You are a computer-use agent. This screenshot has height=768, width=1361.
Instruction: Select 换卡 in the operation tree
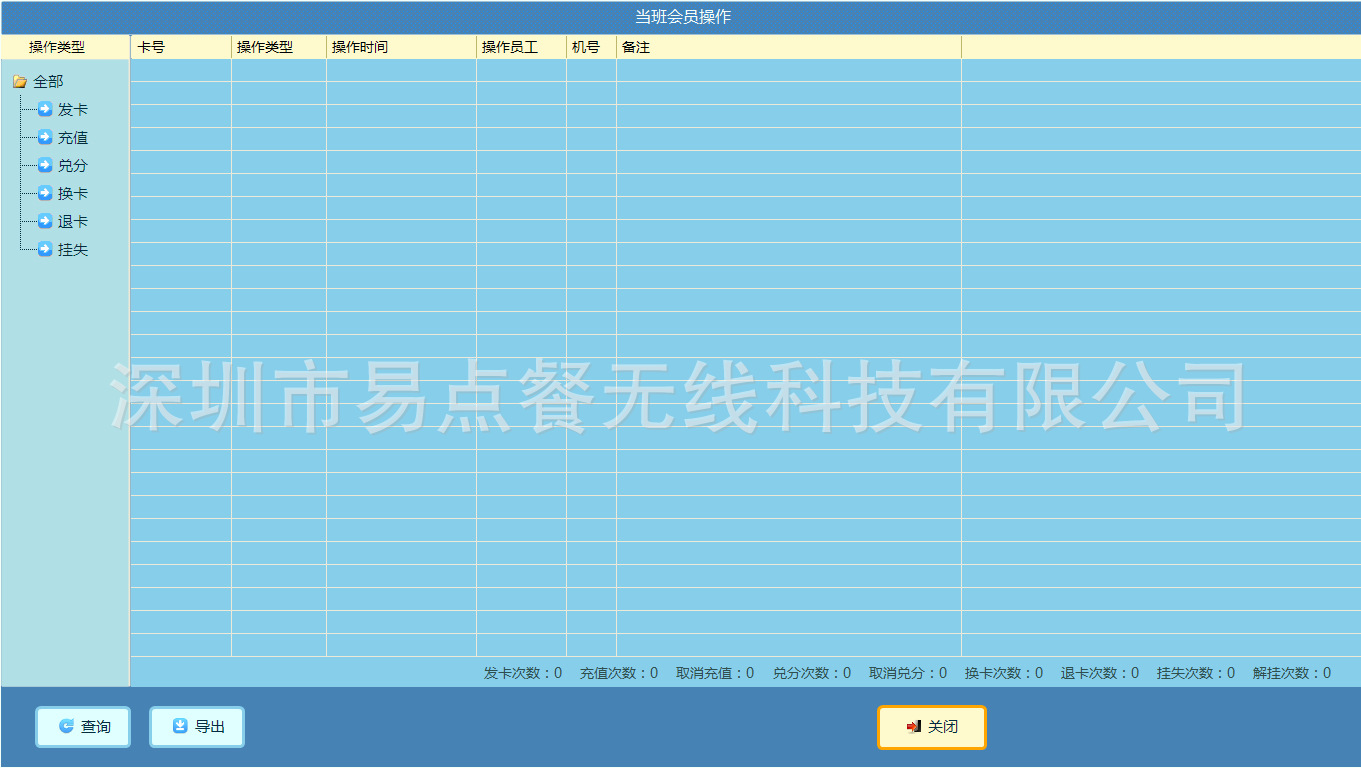click(73, 194)
